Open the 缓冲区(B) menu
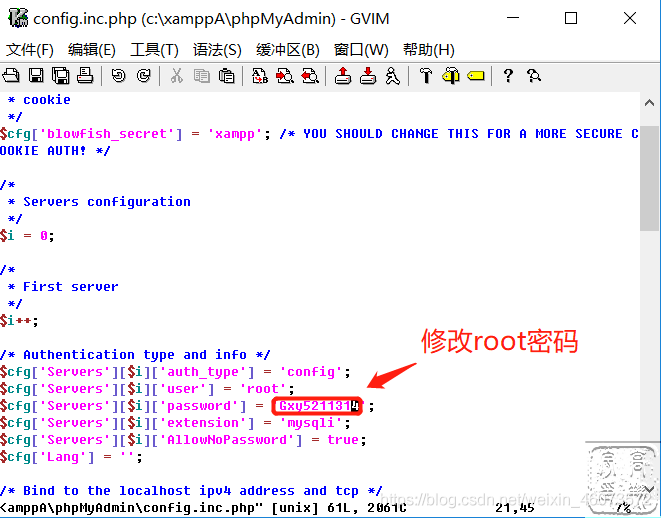 coord(288,50)
